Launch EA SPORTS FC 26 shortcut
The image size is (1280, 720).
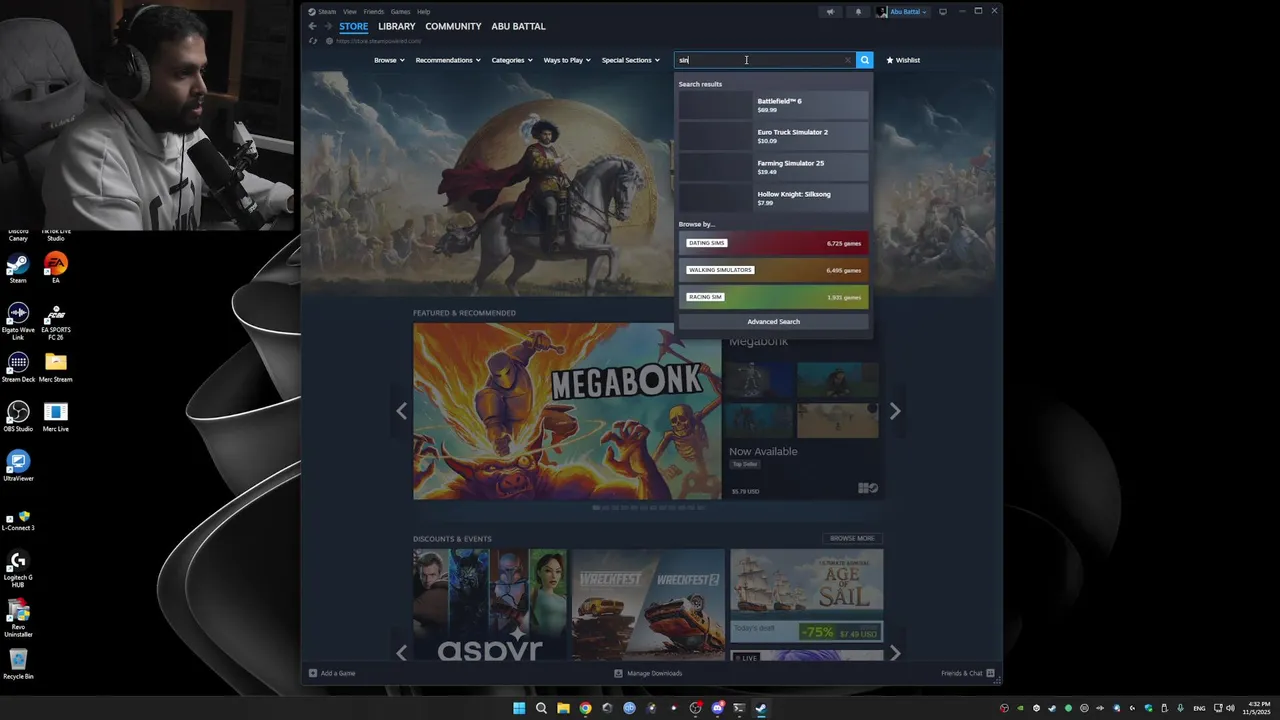point(56,321)
